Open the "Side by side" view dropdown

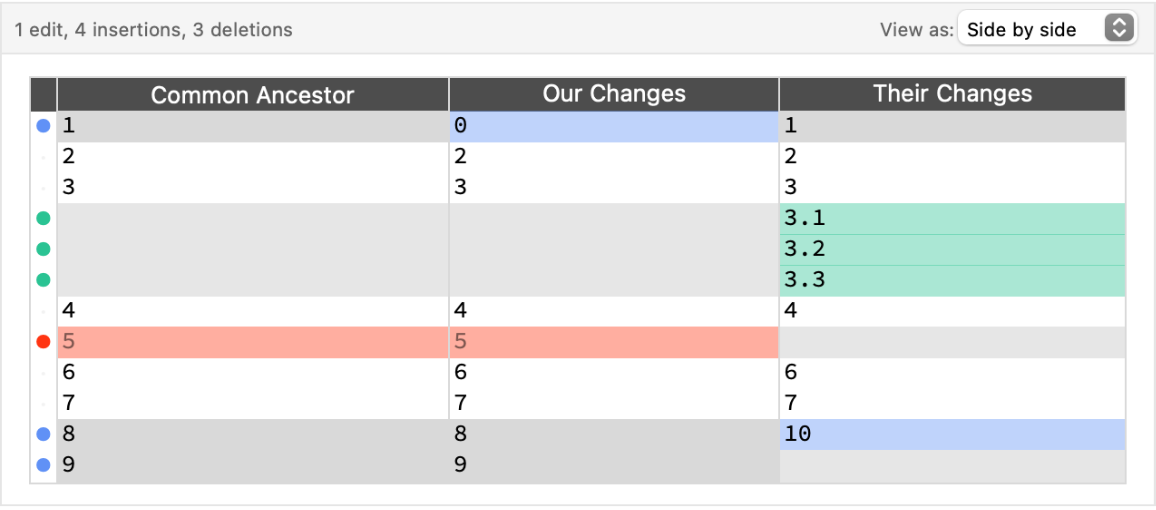1046,29
